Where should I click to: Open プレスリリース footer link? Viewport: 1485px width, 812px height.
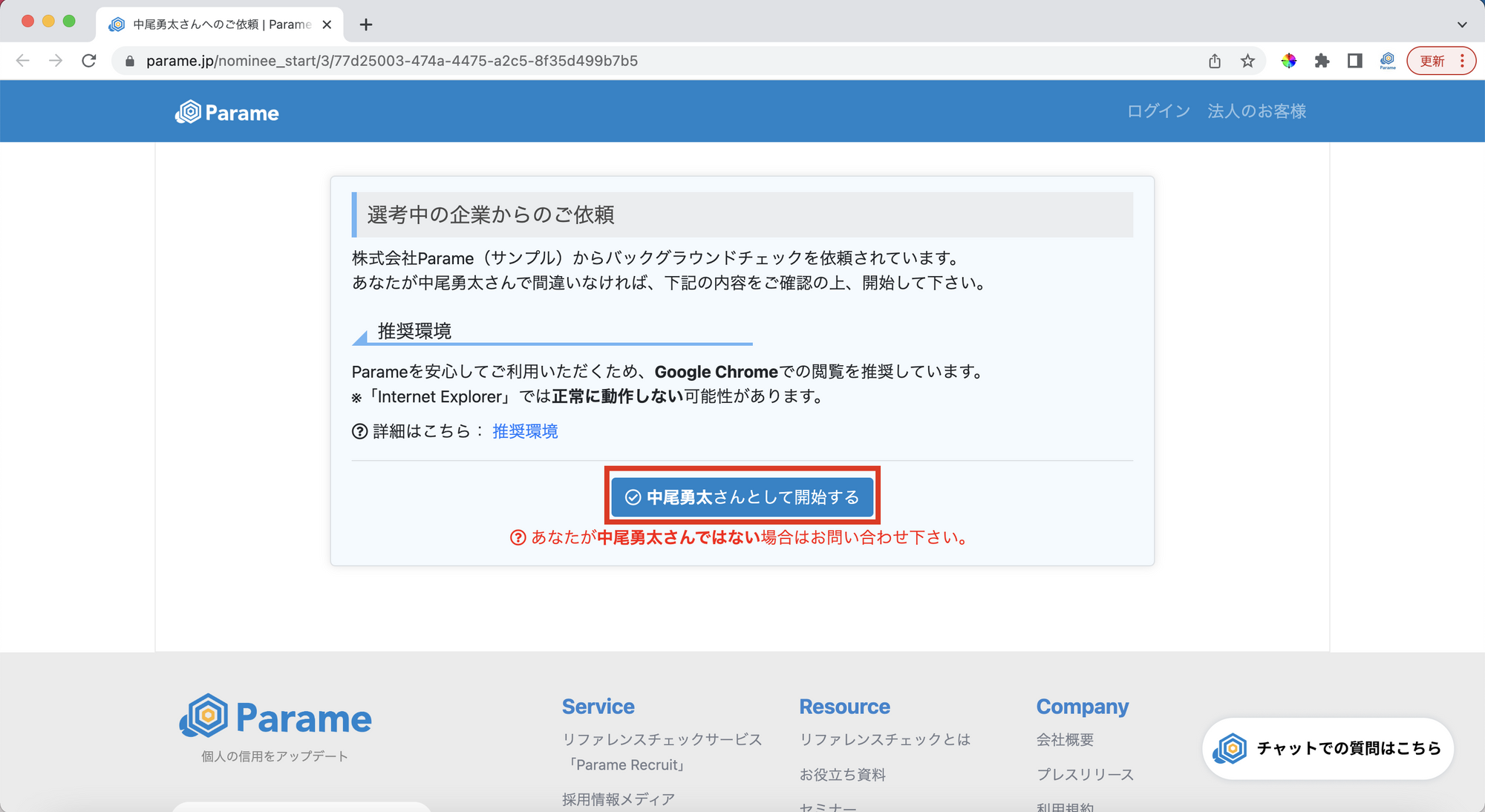[x=1086, y=774]
